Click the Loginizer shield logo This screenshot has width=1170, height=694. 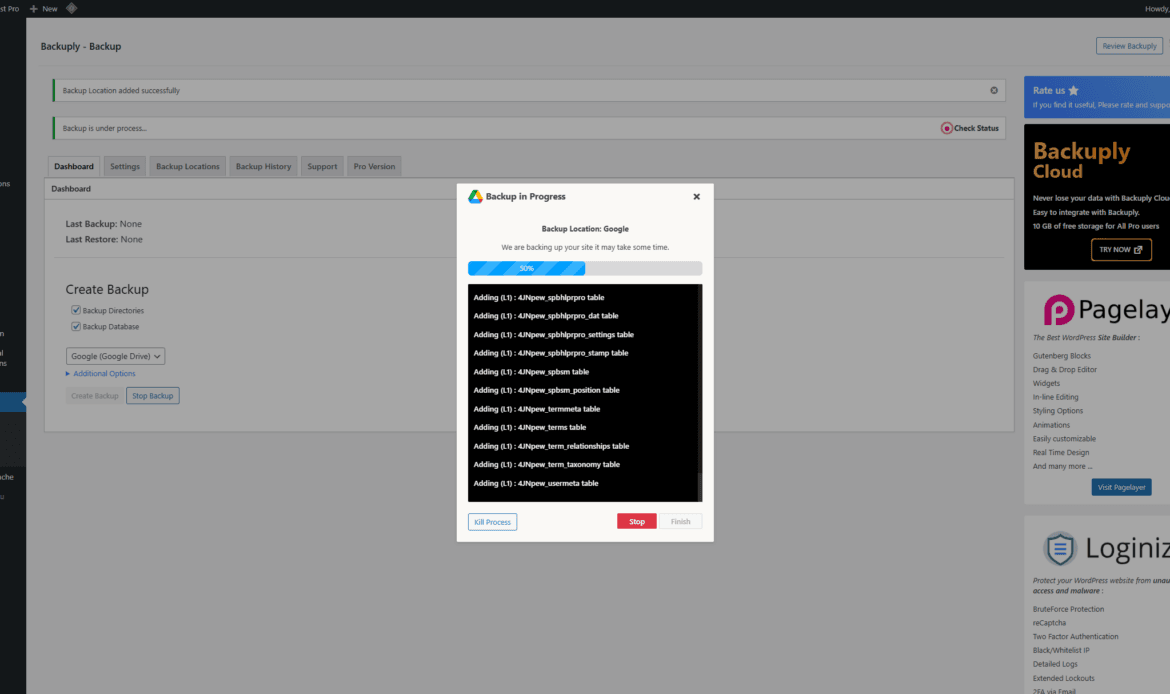tap(1058, 550)
